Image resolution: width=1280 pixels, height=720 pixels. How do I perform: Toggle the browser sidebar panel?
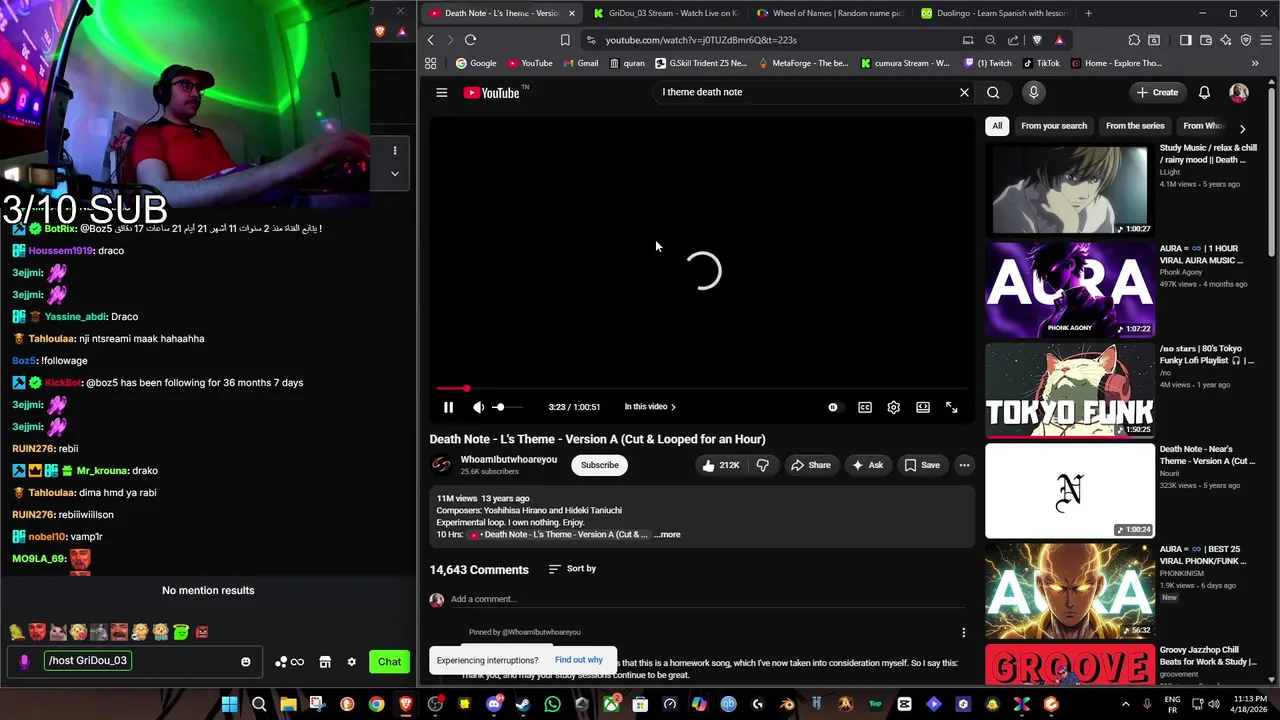click(1186, 40)
